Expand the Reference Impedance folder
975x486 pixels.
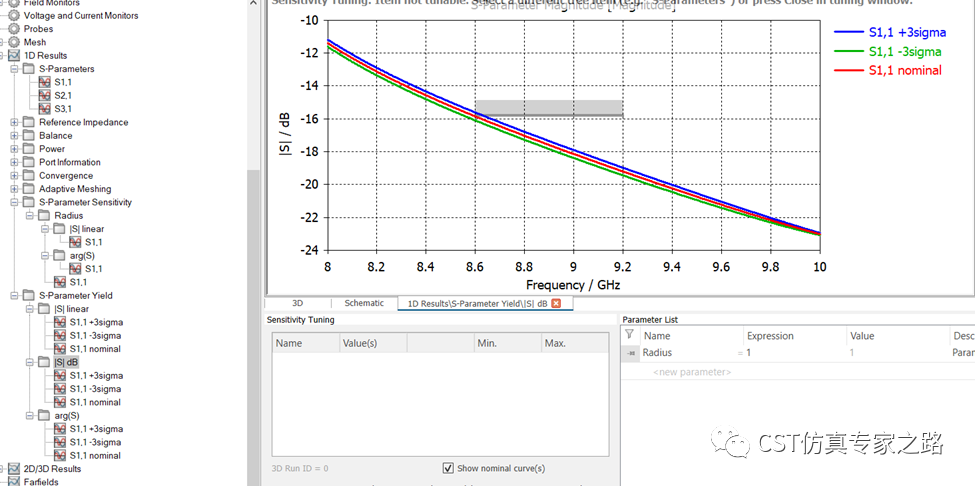click(14, 122)
